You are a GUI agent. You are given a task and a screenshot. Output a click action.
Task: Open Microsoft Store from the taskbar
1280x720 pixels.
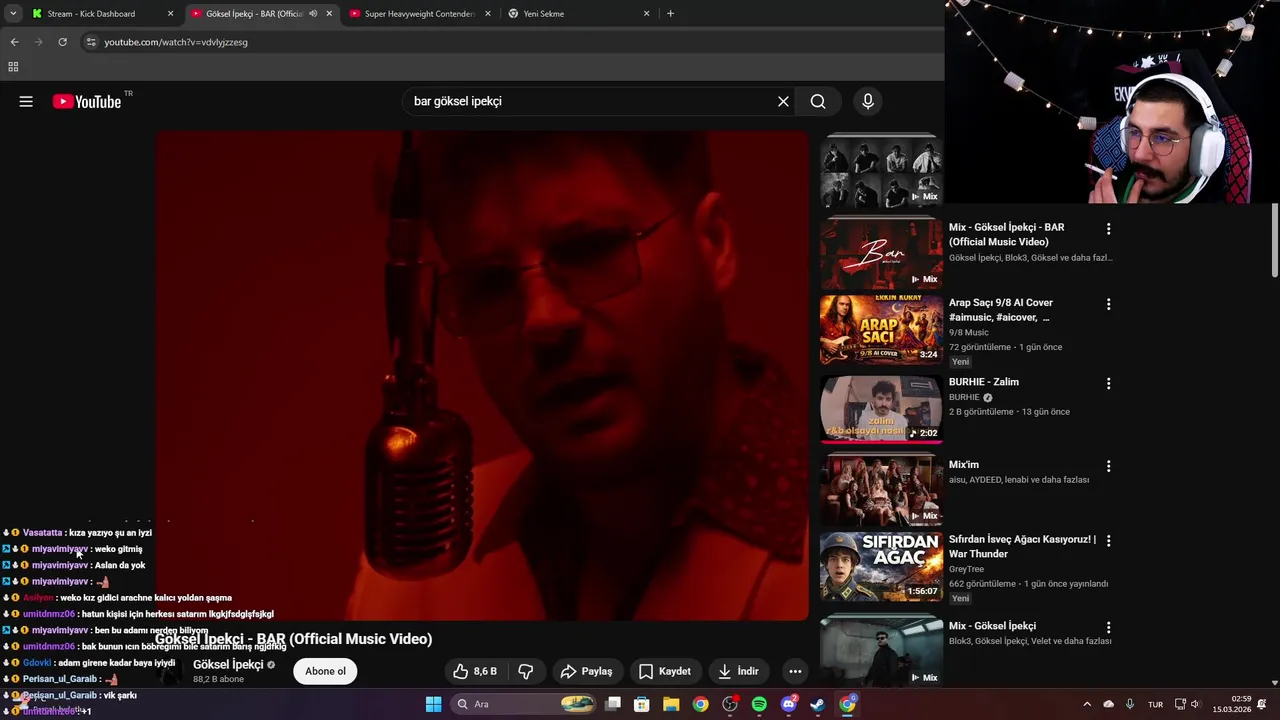tap(642, 704)
